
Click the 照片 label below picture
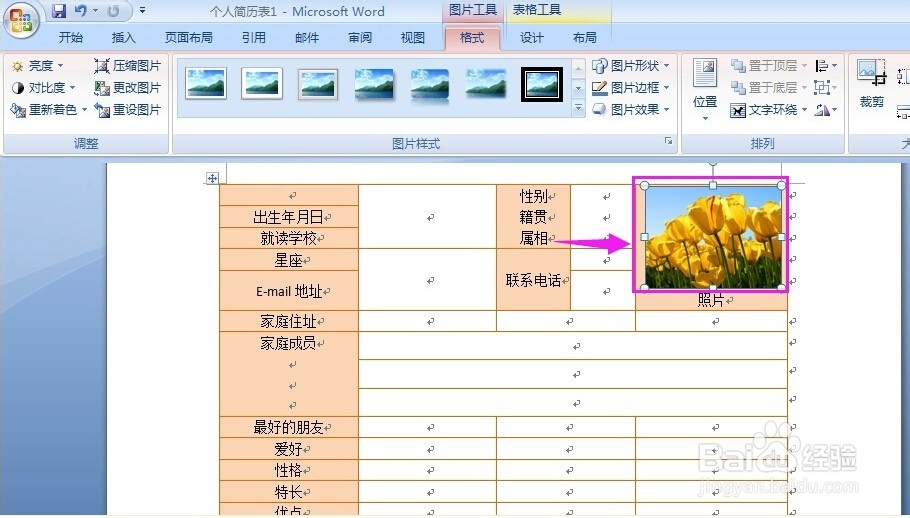pos(711,300)
